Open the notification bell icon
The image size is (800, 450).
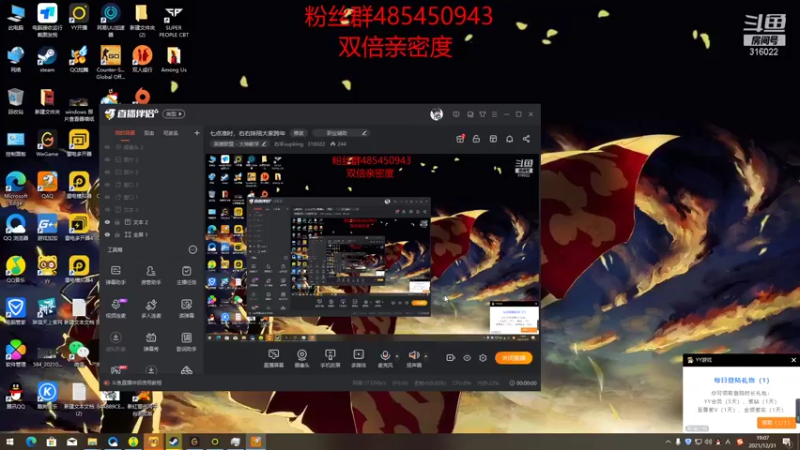coord(509,139)
